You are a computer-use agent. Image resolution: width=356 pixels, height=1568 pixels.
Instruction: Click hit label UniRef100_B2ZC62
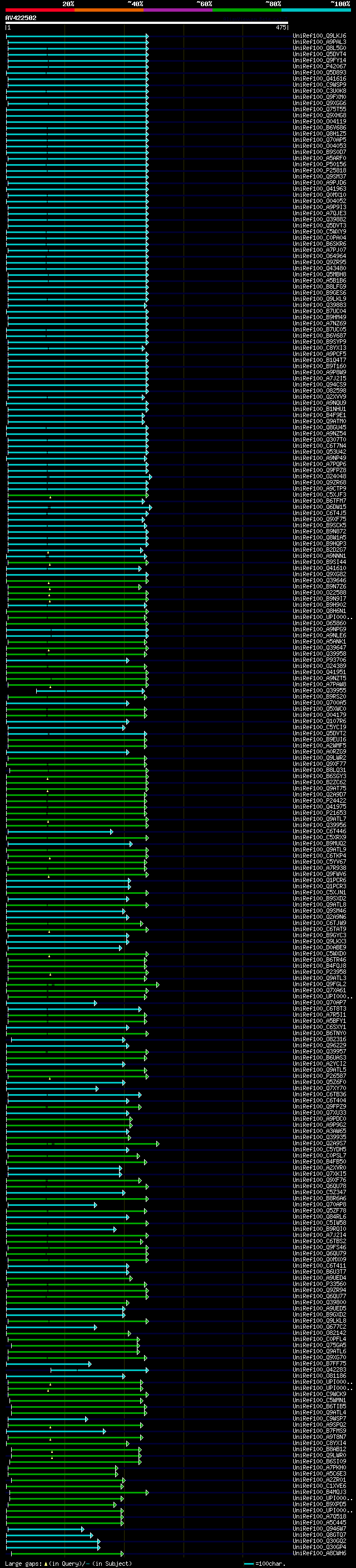[319, 782]
